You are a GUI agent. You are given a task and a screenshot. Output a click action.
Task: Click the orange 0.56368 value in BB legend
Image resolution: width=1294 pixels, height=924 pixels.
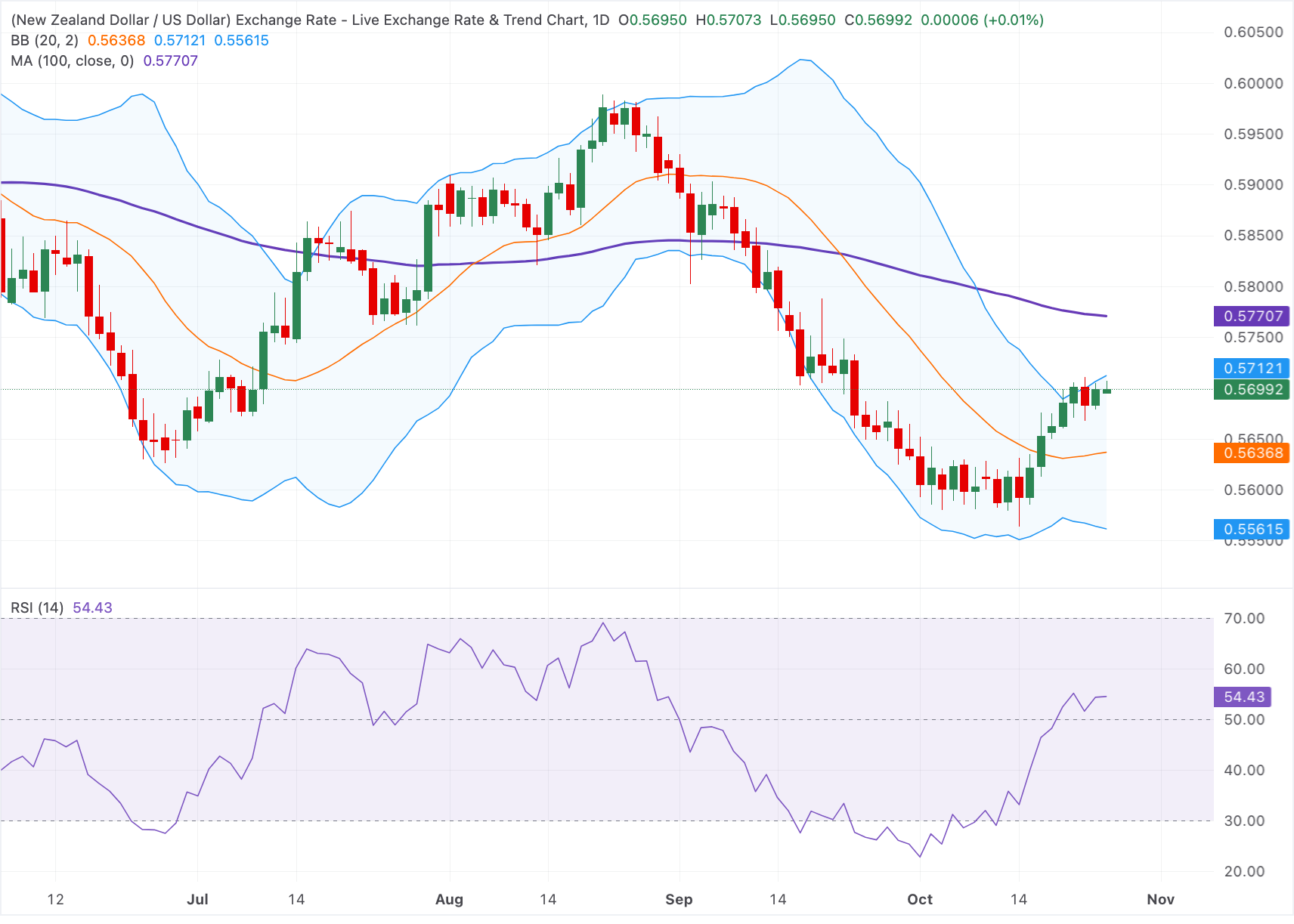[x=116, y=41]
